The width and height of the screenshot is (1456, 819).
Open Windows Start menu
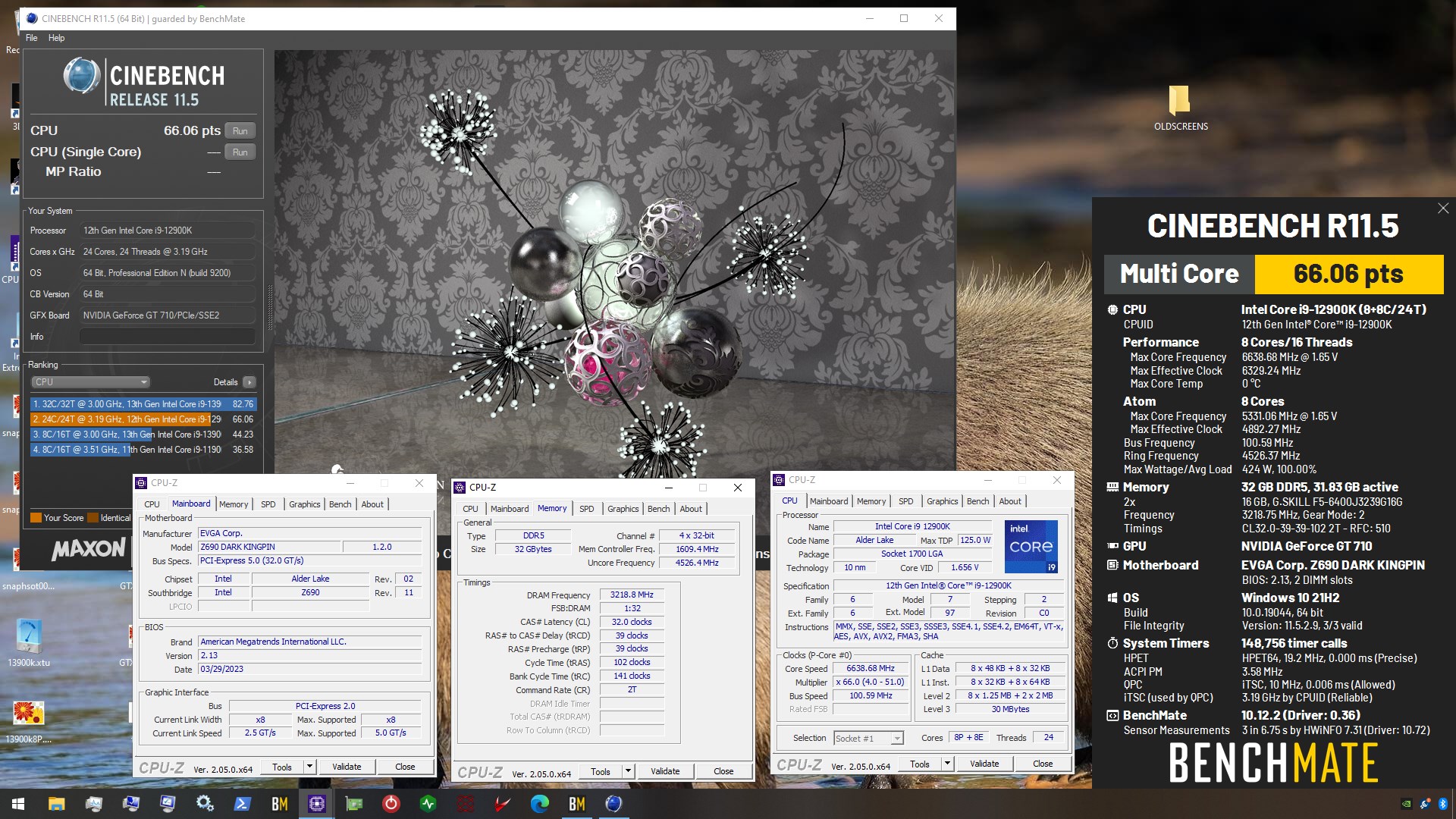pos(18,804)
